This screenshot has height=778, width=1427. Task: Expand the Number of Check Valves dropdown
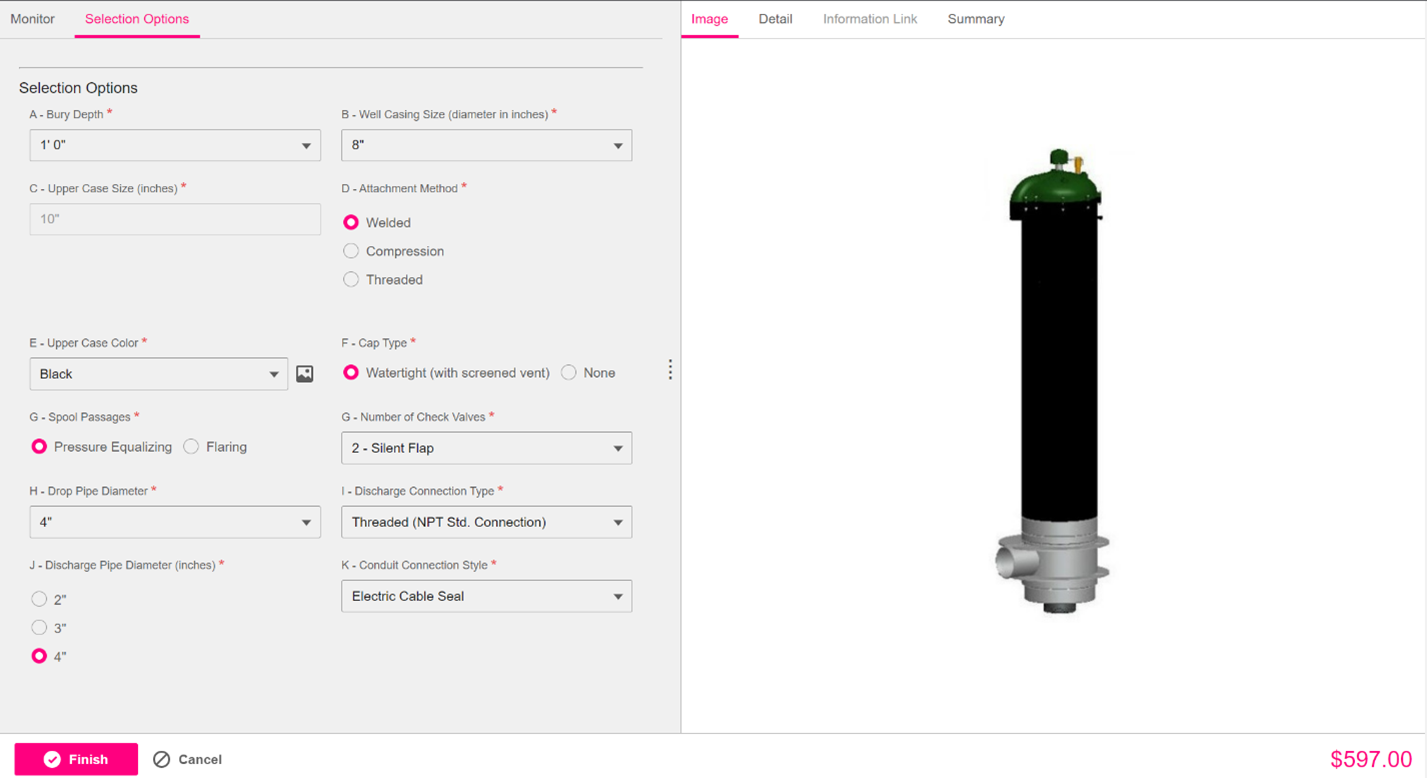click(486, 448)
